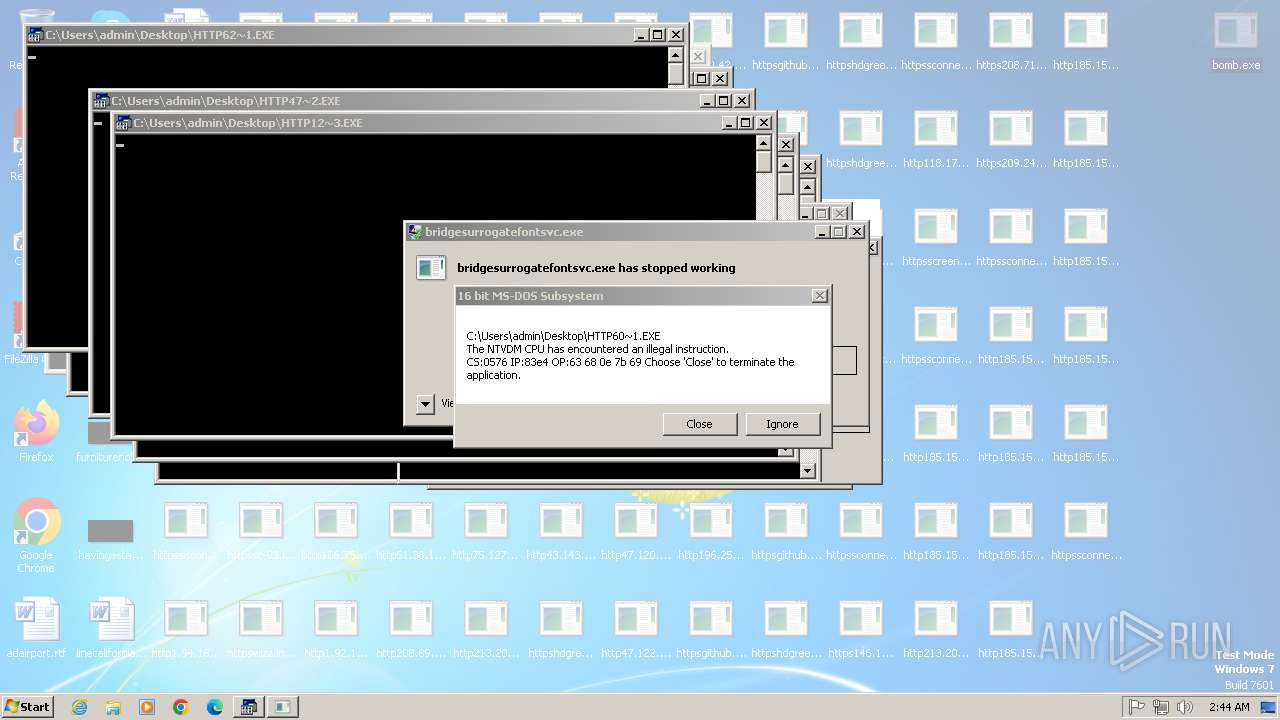The height and width of the screenshot is (720, 1280).
Task: Open Windows Media Player from the taskbar
Action: click(x=147, y=707)
